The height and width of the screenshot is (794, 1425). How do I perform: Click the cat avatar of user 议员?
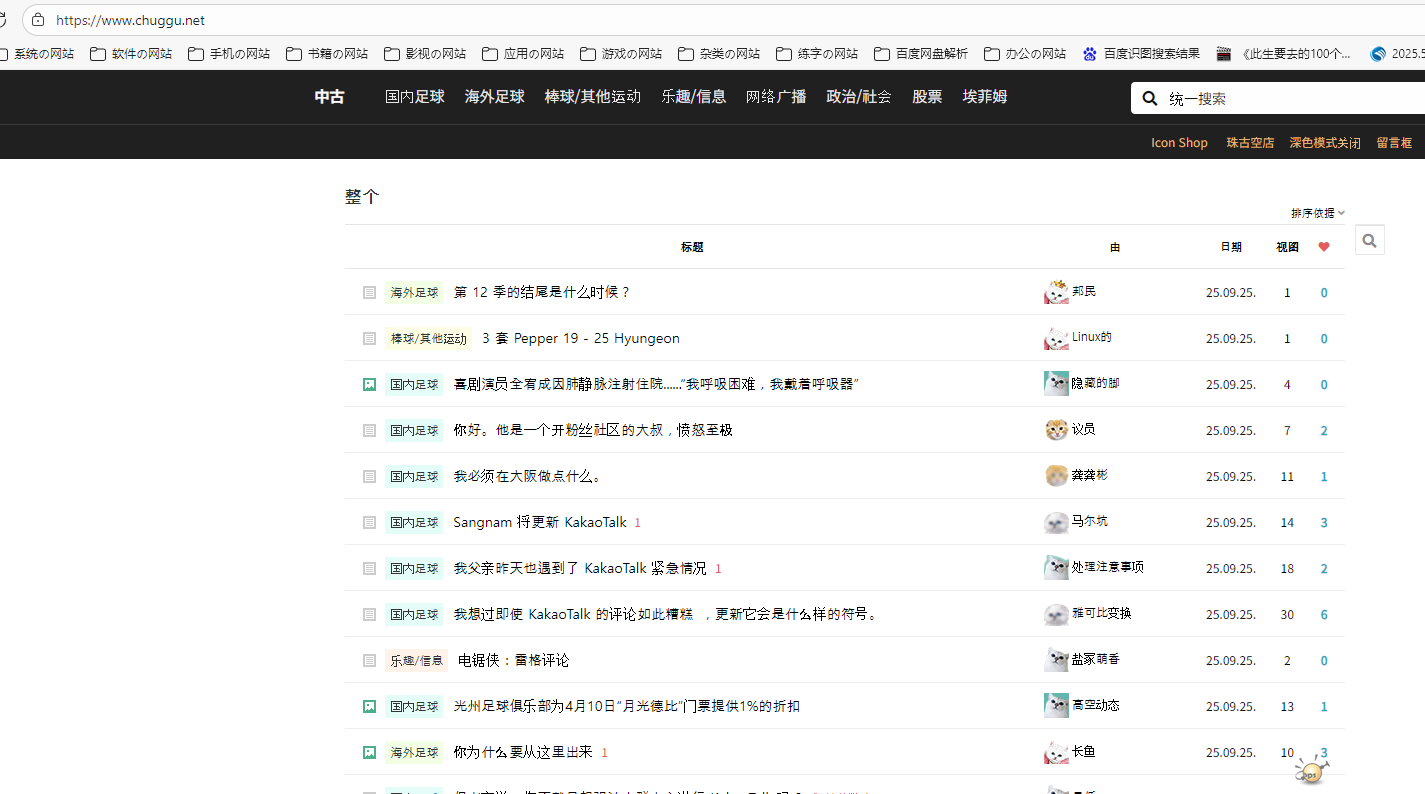(1056, 430)
